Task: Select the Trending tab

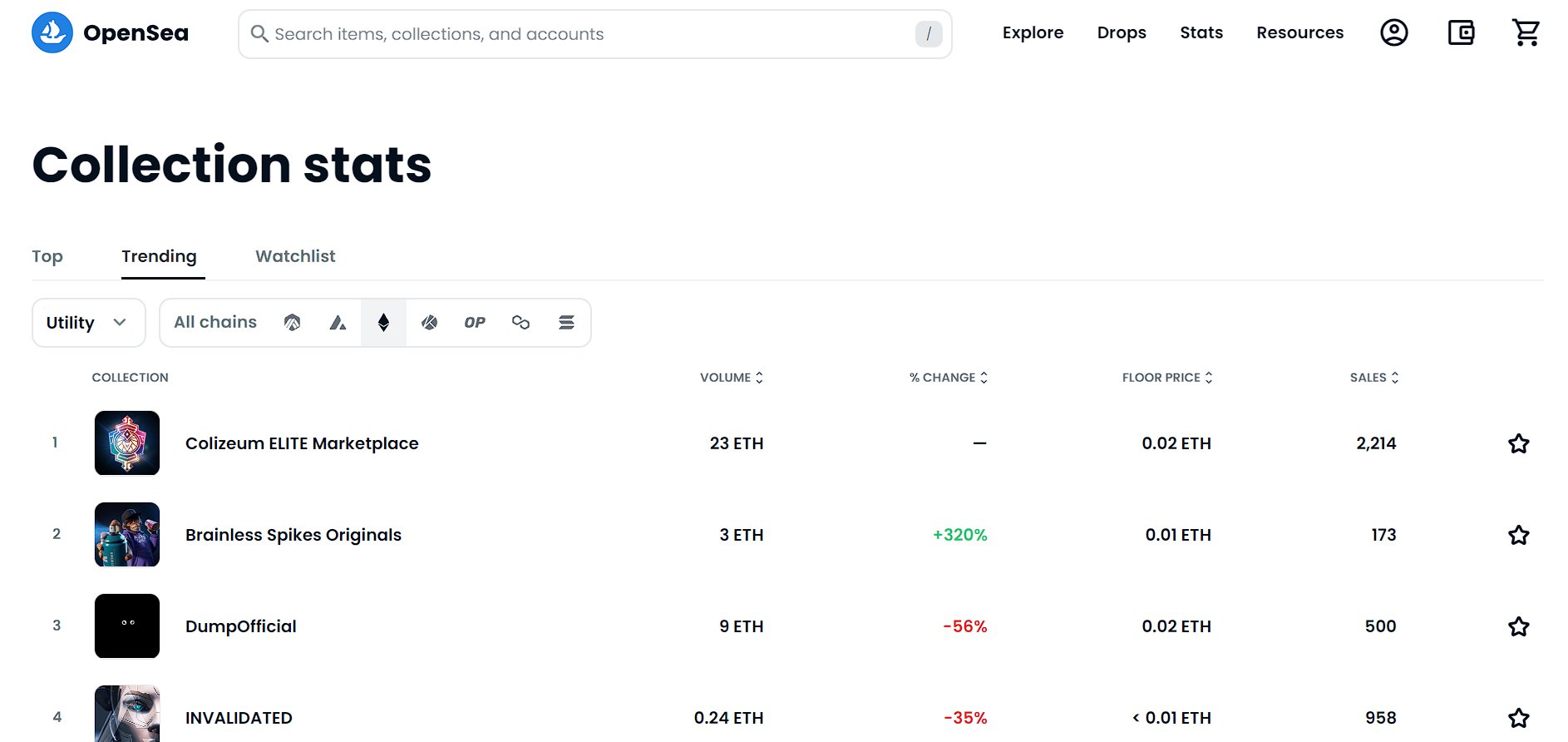Action: (160, 256)
